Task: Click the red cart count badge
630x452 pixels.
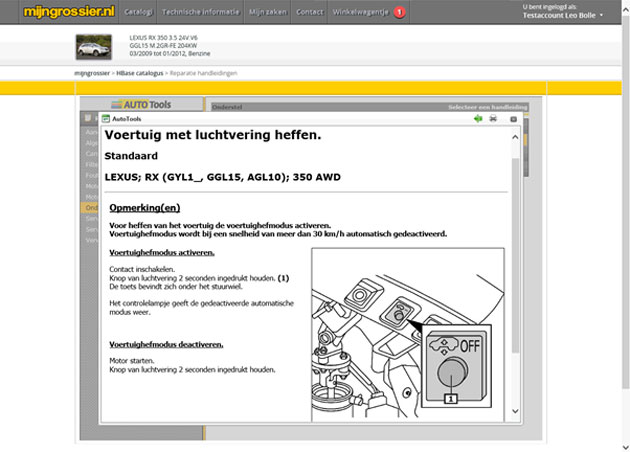Action: point(399,12)
